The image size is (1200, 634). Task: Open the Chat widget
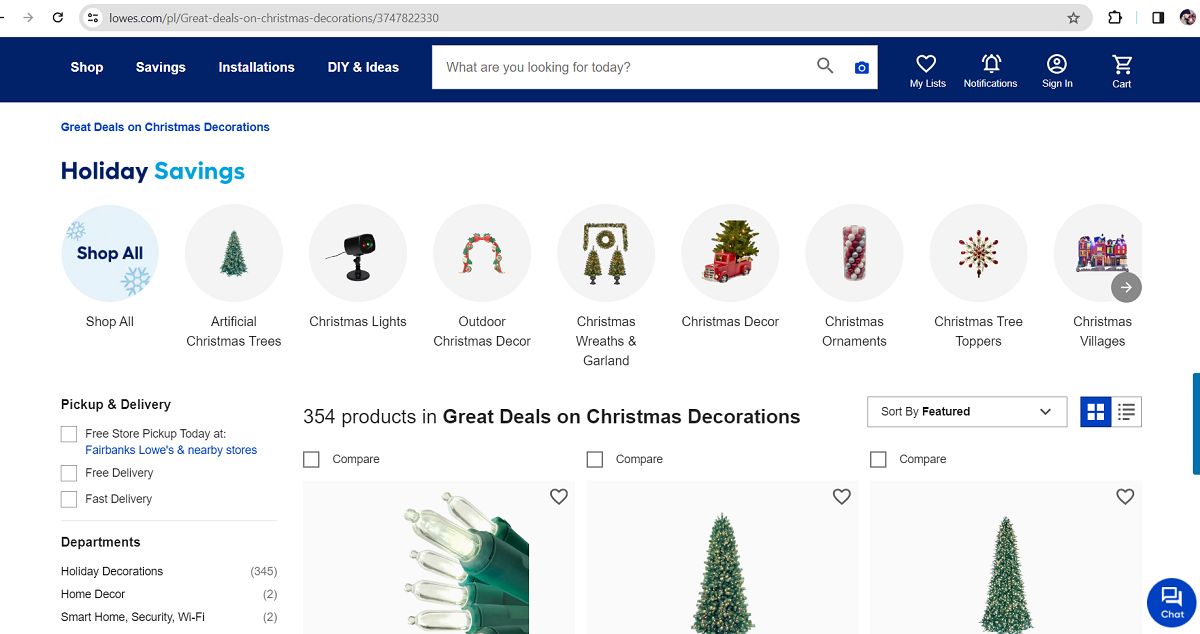click(x=1170, y=602)
